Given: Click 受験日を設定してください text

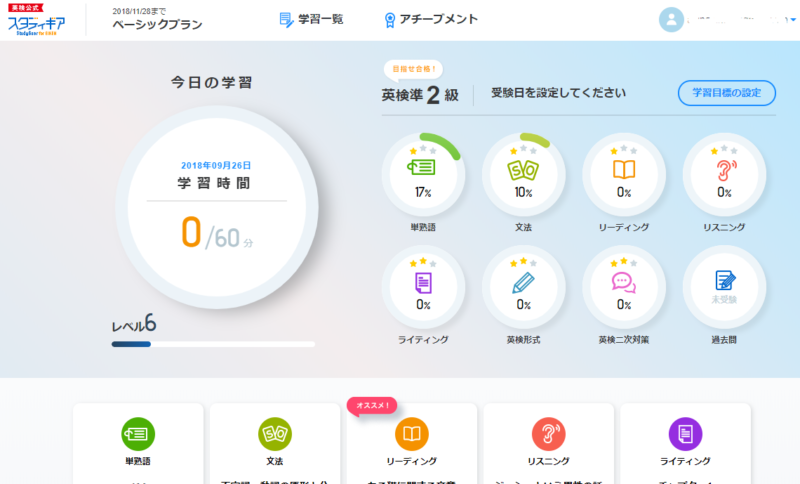Looking at the screenshot, I should 558,93.
